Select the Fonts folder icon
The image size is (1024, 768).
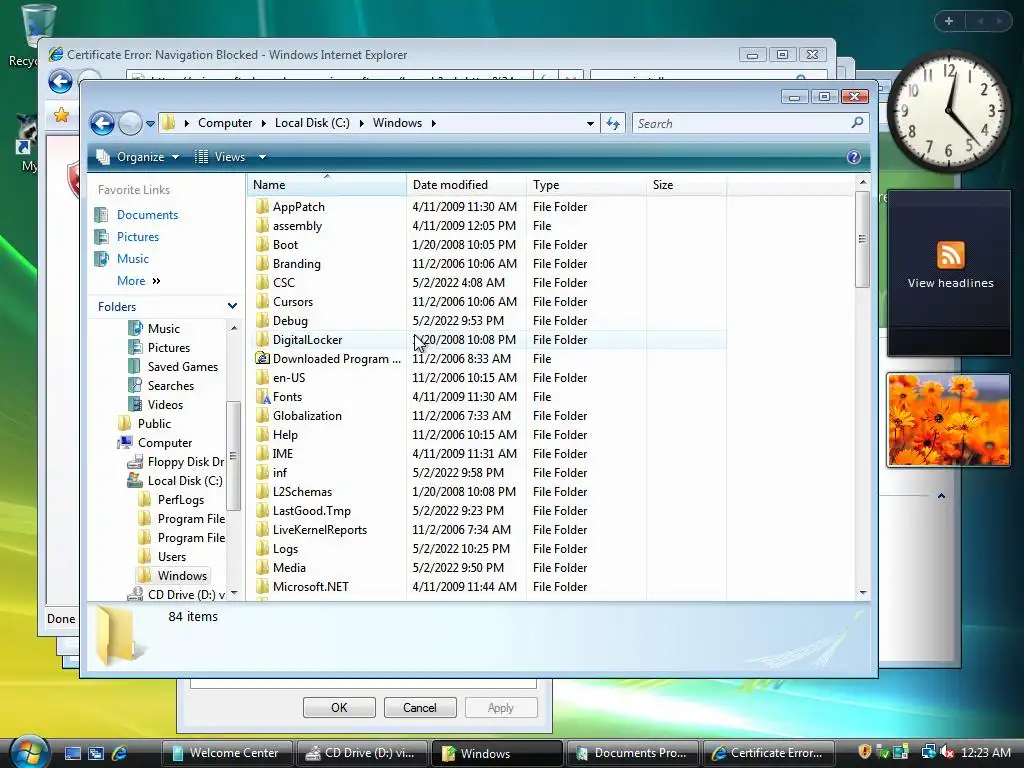[x=263, y=396]
